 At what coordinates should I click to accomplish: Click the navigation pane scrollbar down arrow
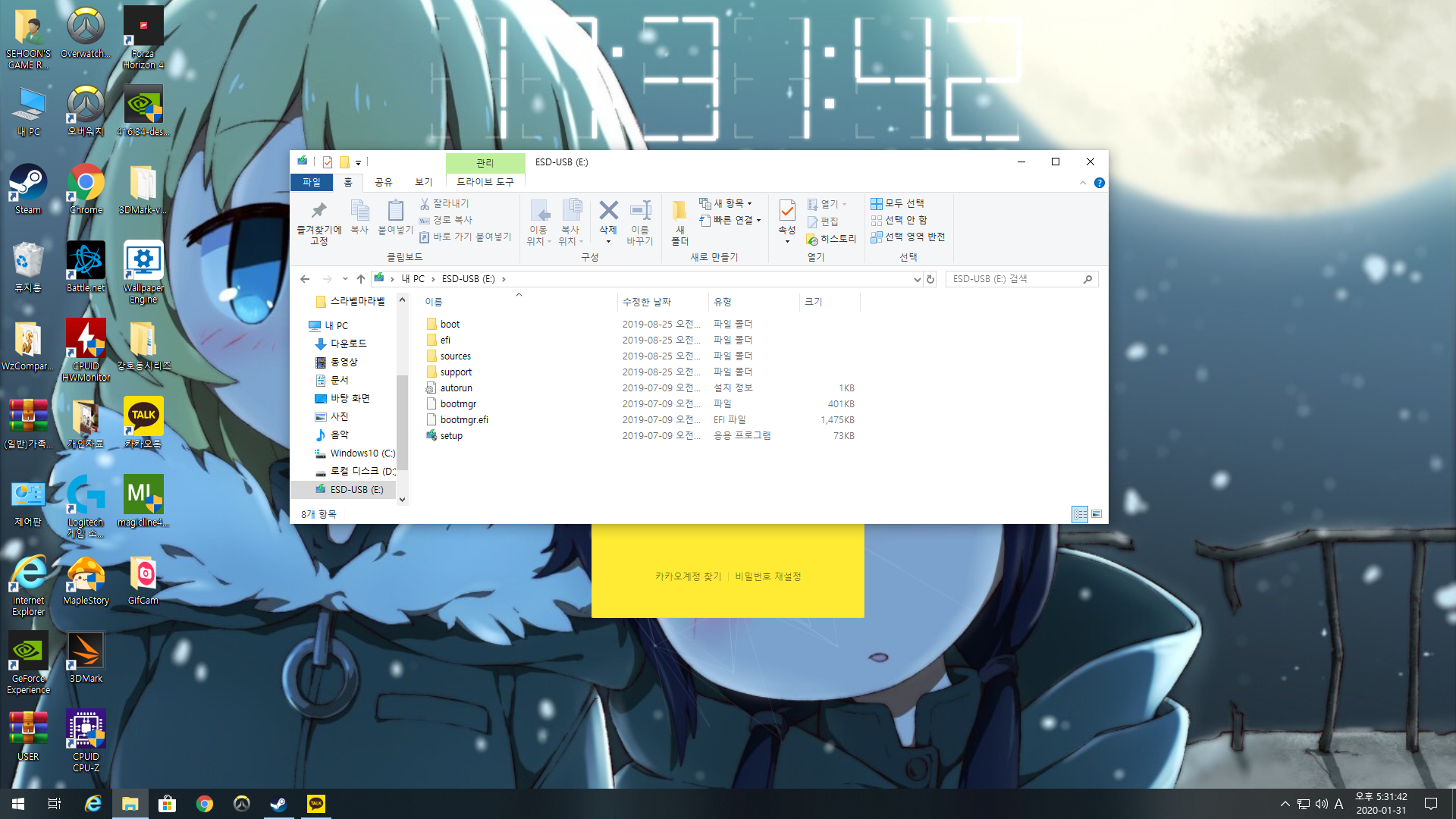coord(403,500)
